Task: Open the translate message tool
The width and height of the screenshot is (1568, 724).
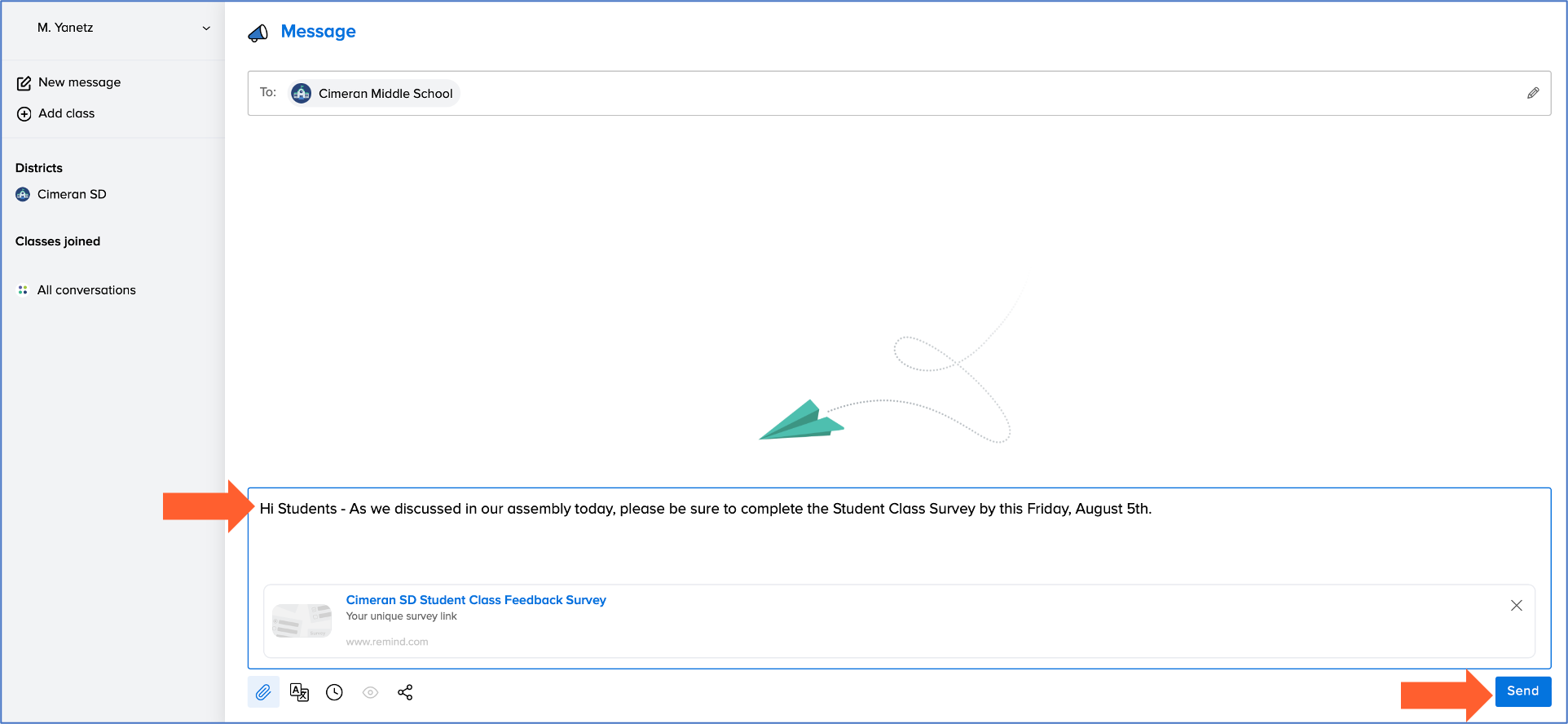Action: (299, 692)
